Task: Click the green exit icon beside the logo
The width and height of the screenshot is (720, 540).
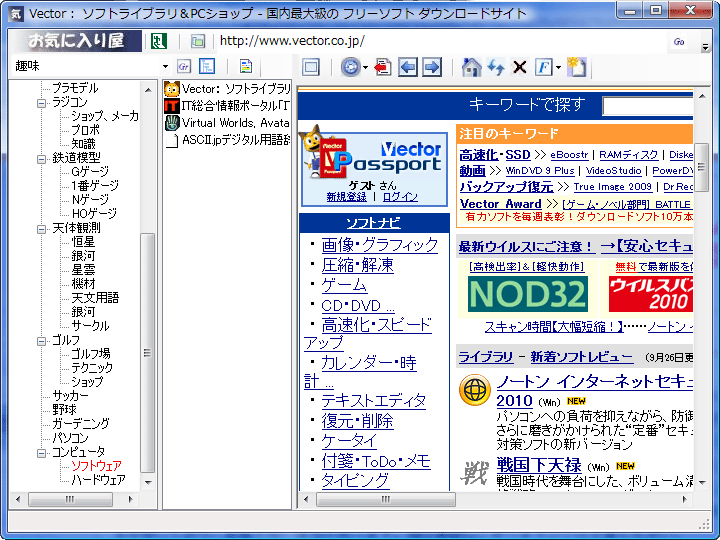Action: click(x=159, y=41)
